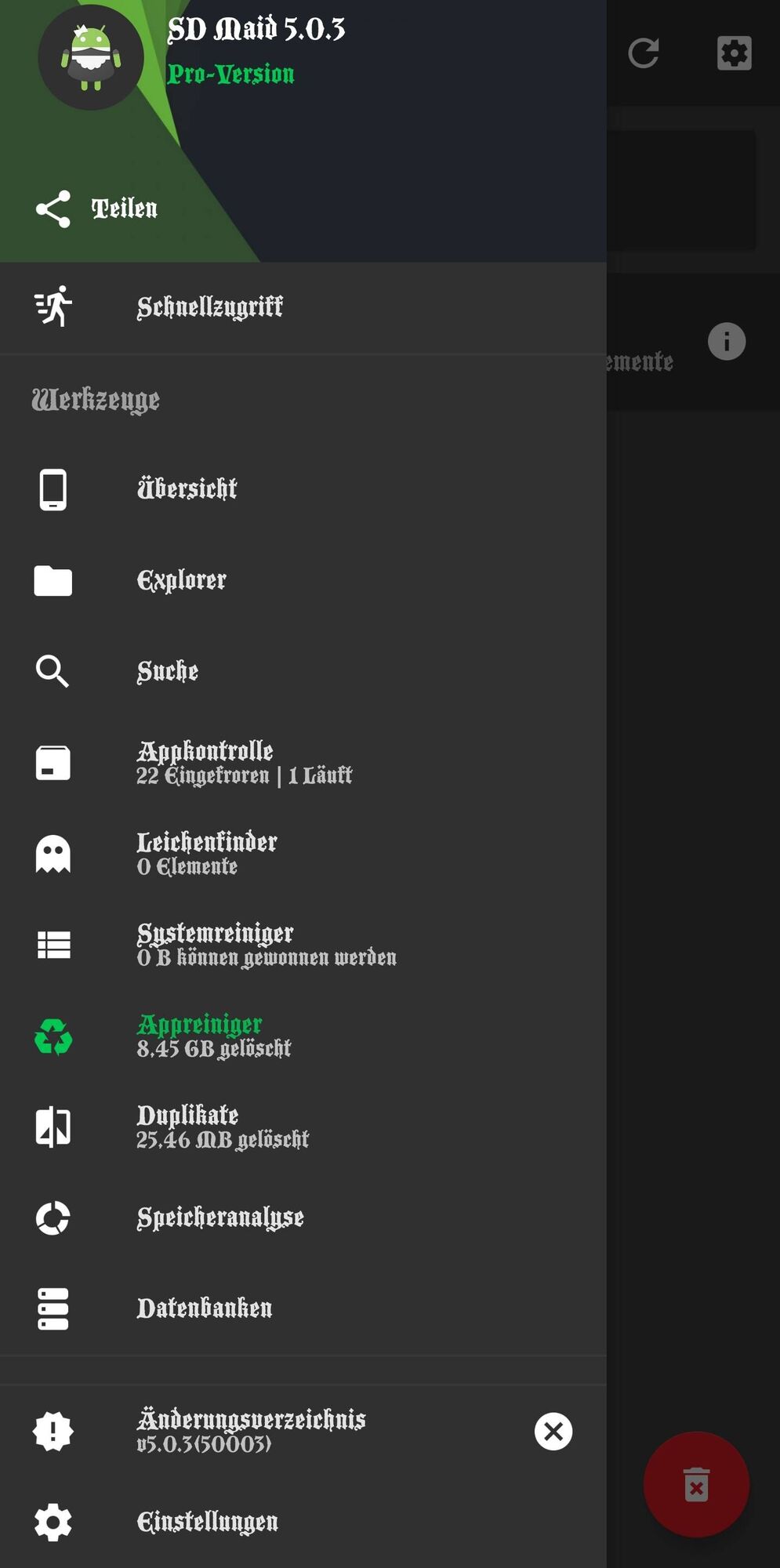This screenshot has height=1568, width=780.
Task: Open the settings gear in top bar
Action: click(x=735, y=53)
